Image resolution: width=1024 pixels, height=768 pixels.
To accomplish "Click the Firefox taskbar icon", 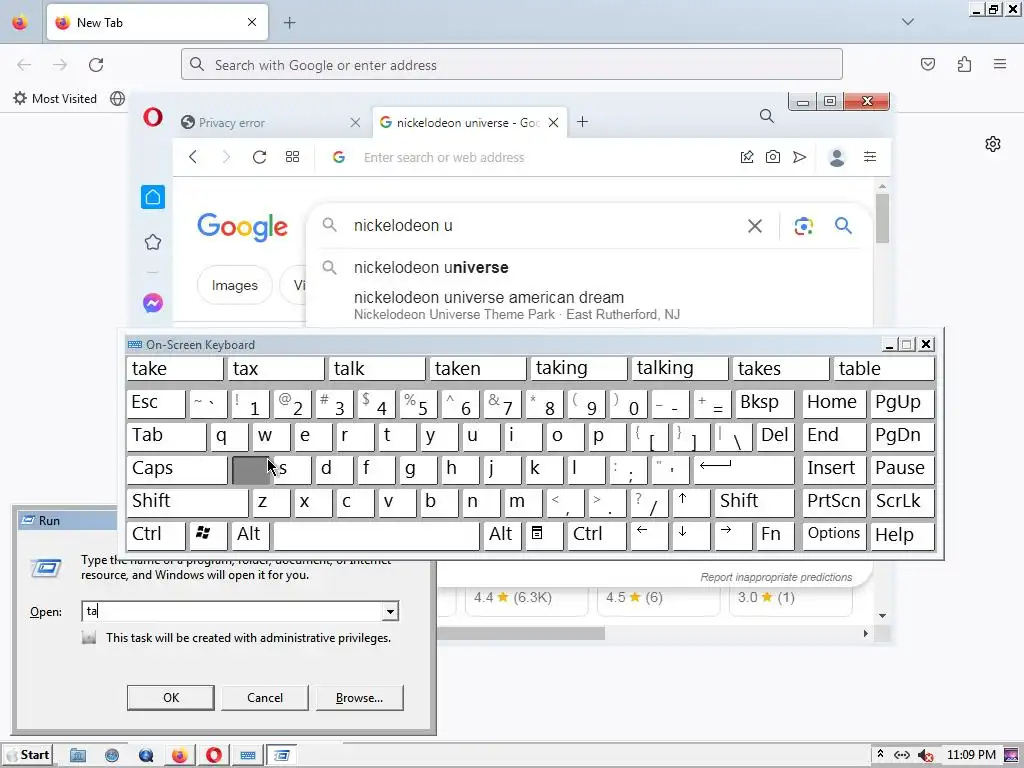I will point(180,756).
